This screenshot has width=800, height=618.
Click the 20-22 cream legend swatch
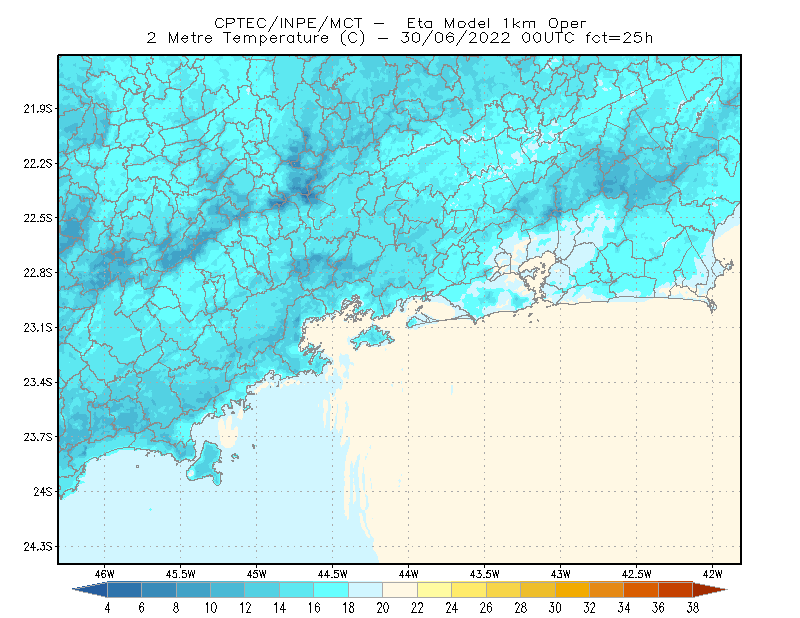coord(400,590)
